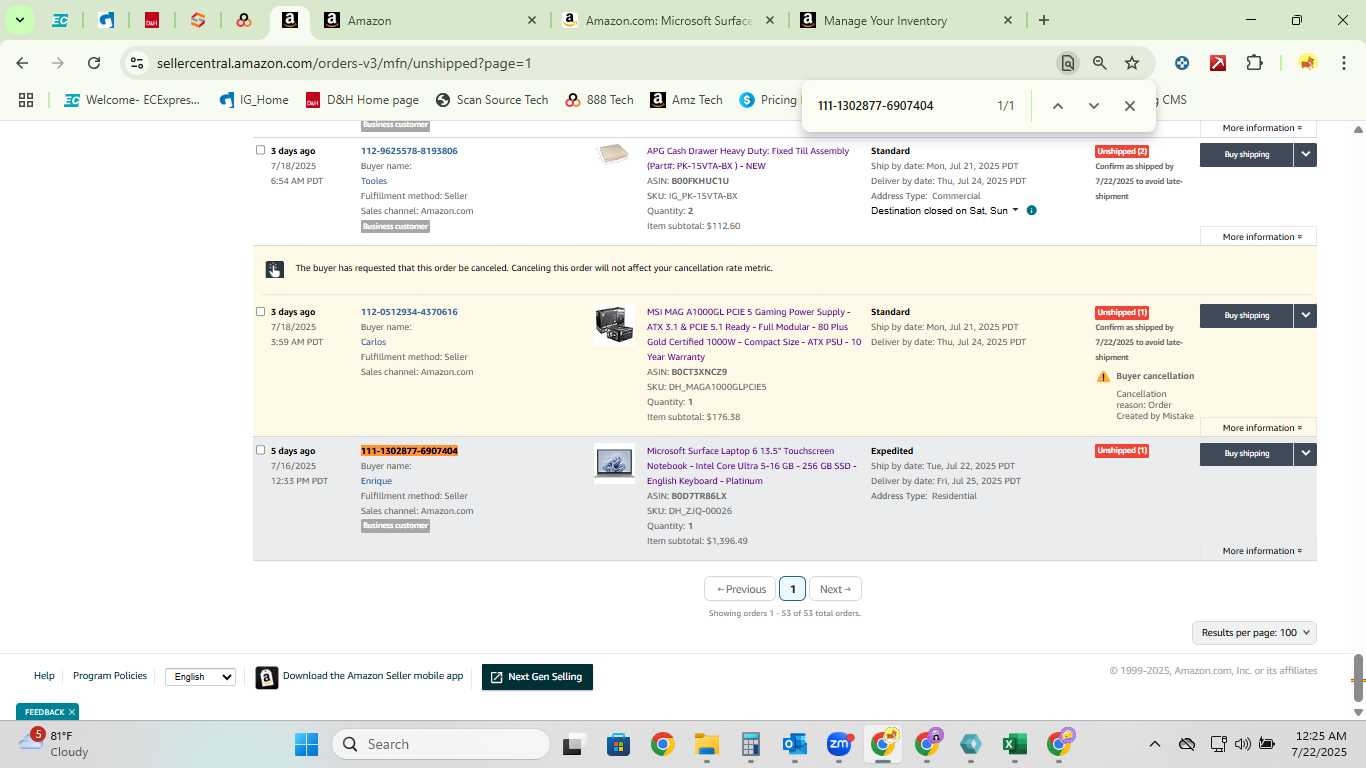Bookmark this page with the star icon
The width and height of the screenshot is (1366, 768).
point(1132,63)
